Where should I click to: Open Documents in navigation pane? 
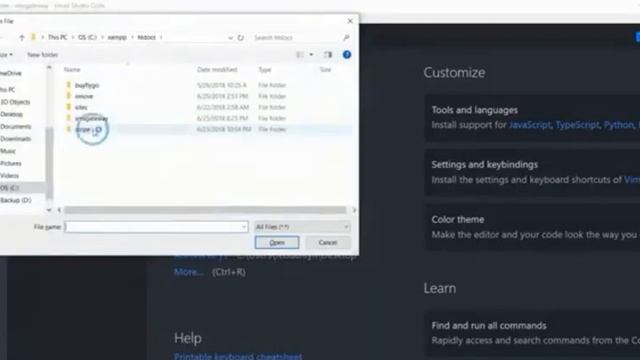(16, 127)
